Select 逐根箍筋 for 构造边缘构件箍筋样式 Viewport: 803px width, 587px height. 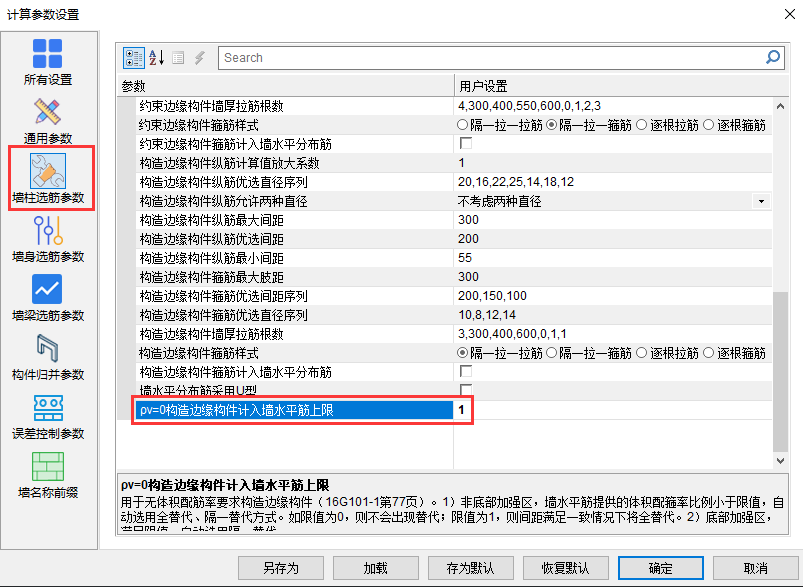pos(734,353)
